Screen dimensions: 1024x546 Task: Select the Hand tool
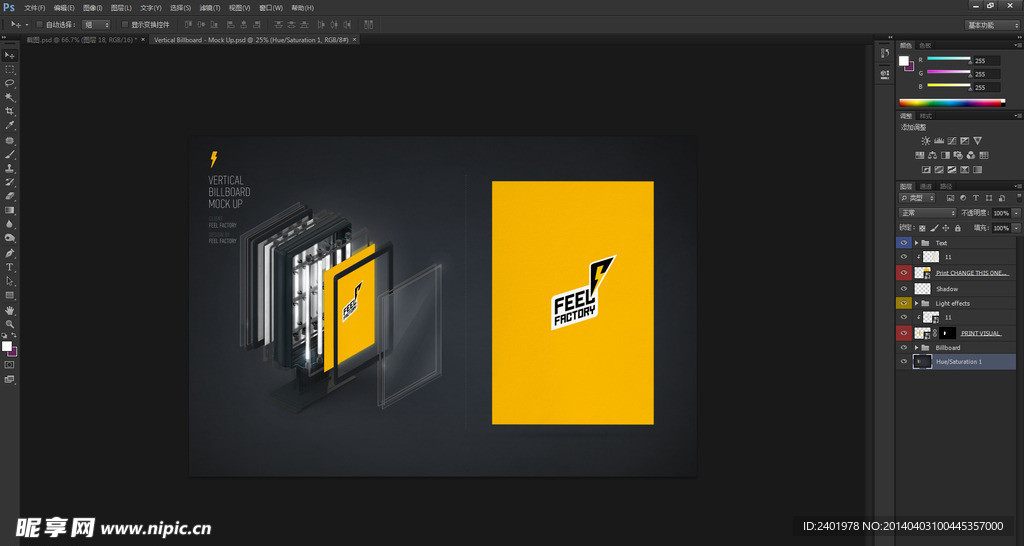pyautogui.click(x=10, y=310)
